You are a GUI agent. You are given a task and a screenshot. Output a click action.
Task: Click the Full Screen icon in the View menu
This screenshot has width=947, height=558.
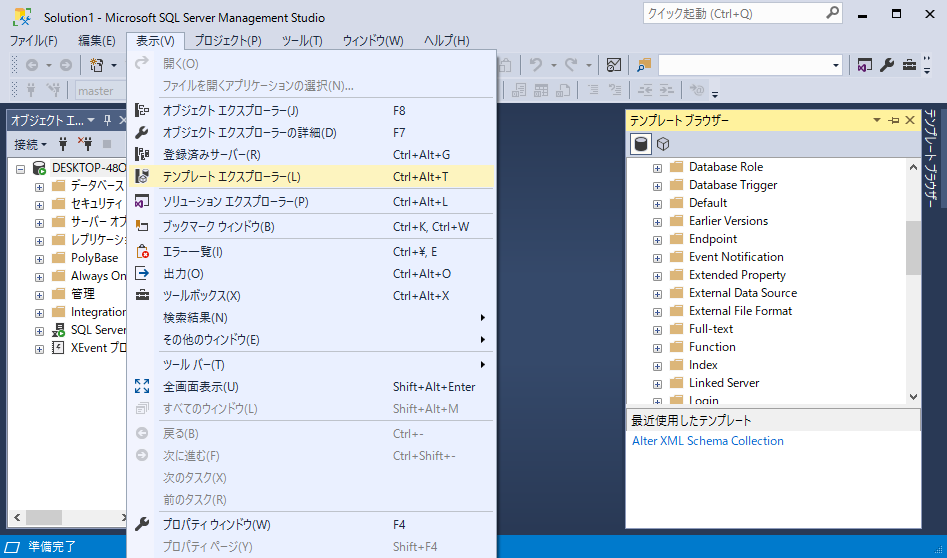click(x=142, y=386)
